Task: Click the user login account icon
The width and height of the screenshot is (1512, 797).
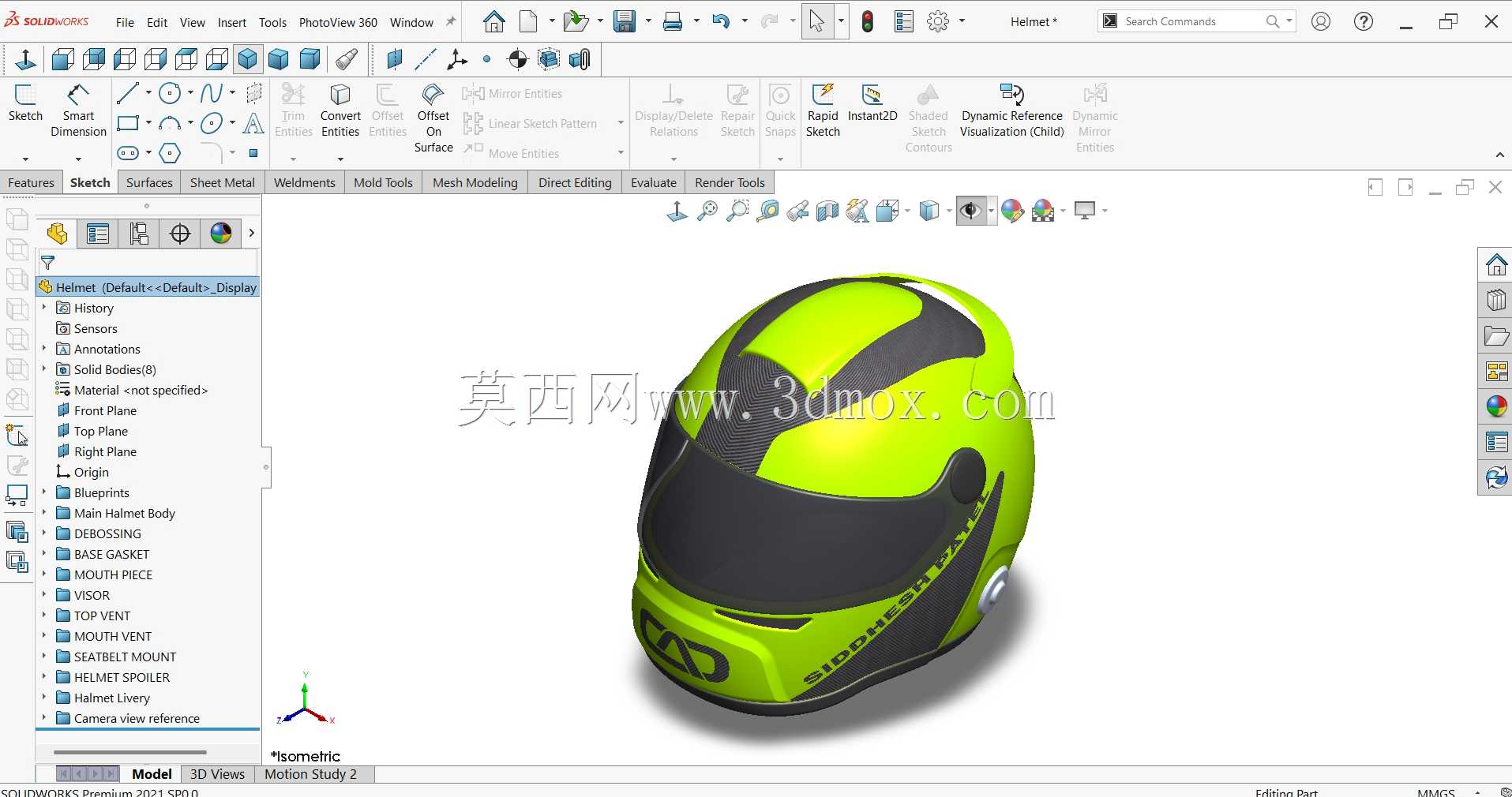Action: (1321, 21)
